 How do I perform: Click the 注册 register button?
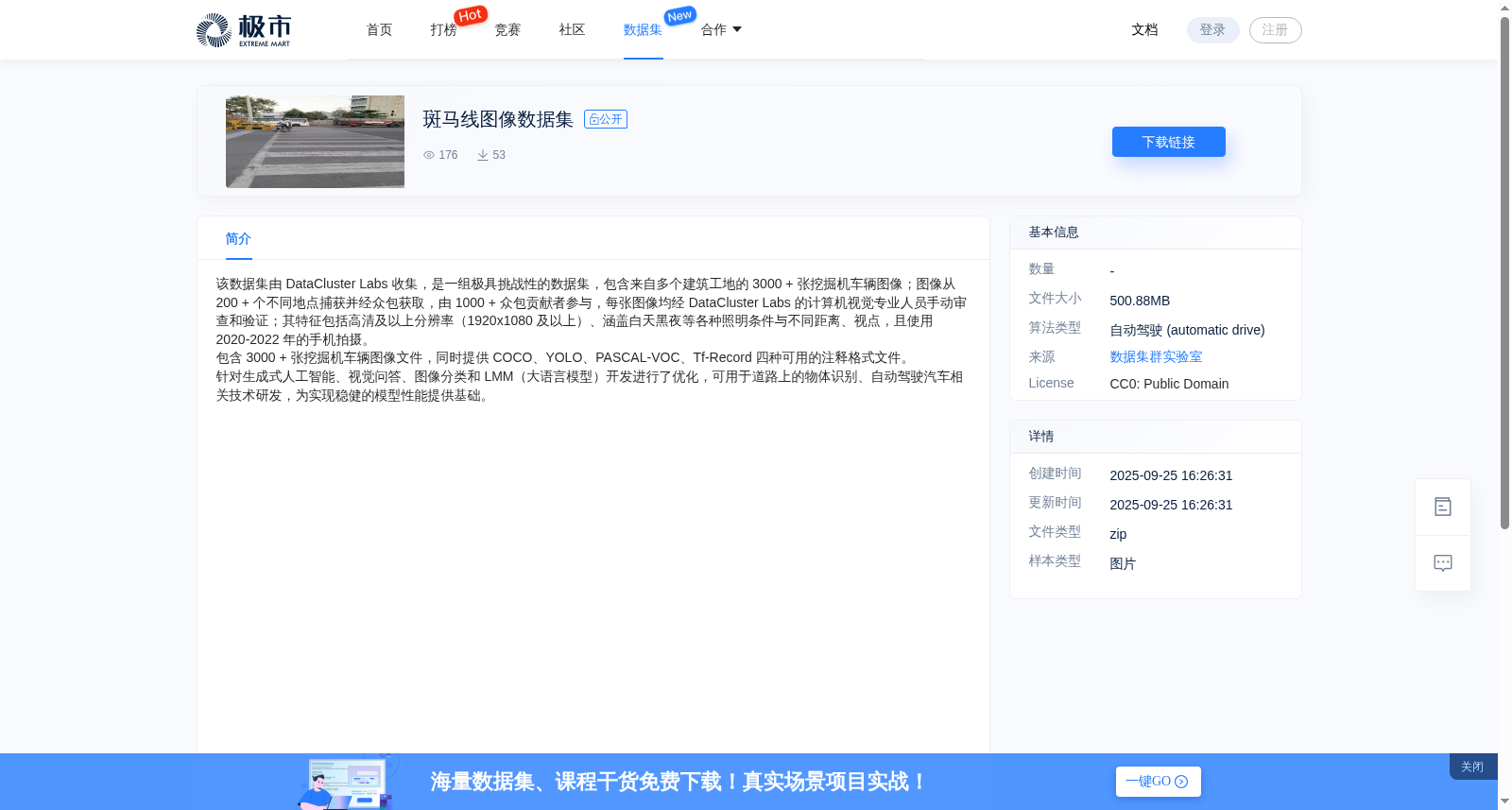(x=1275, y=30)
